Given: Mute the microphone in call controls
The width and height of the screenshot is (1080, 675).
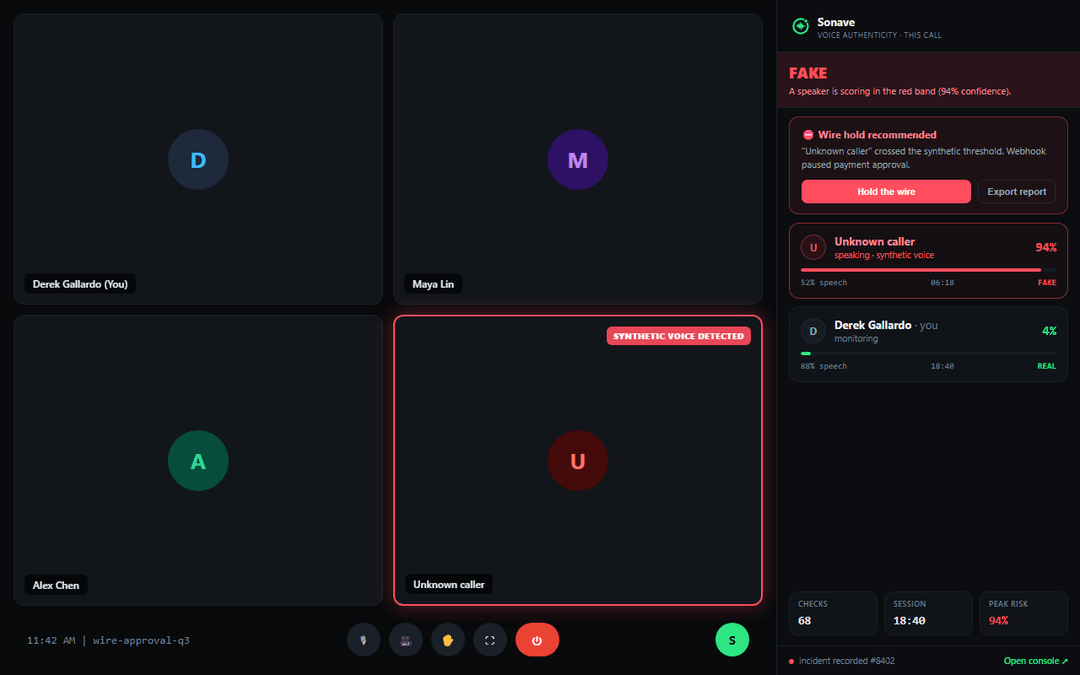Looking at the screenshot, I should (364, 640).
